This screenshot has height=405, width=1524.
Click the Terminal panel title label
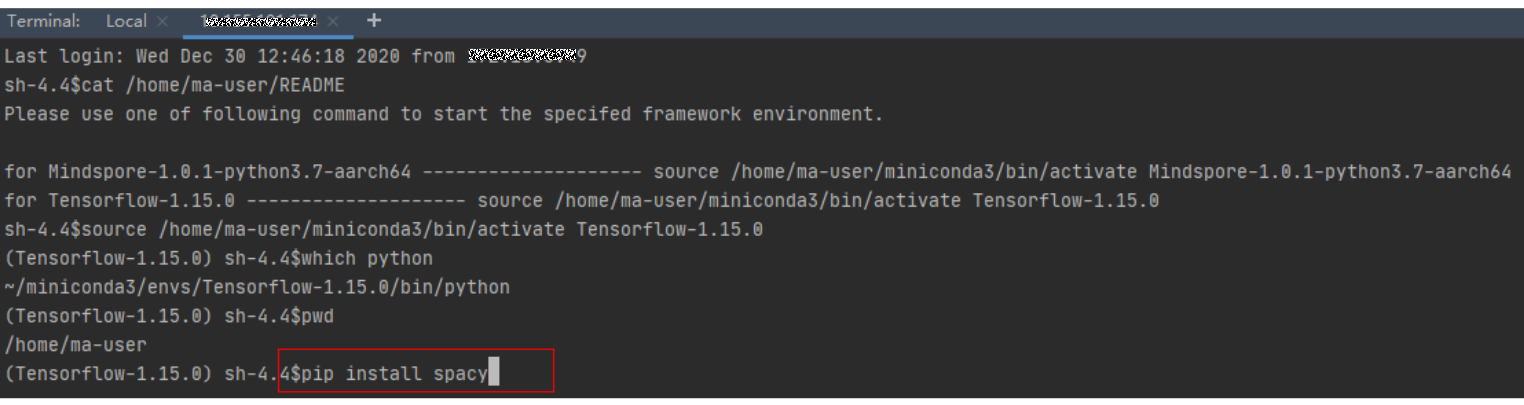[44, 21]
